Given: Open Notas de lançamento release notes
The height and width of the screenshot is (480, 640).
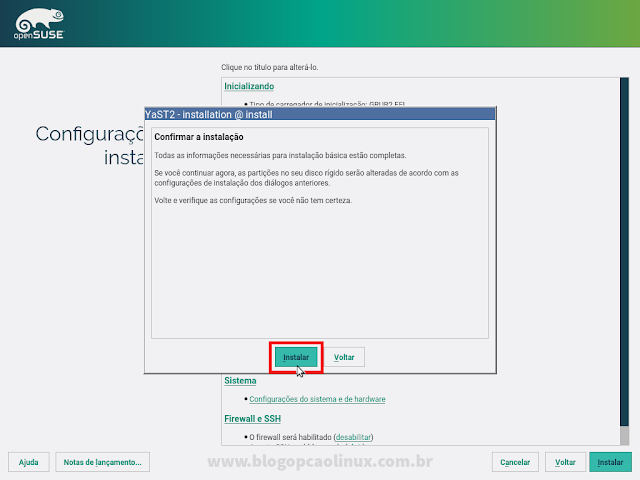Looking at the screenshot, I should 102,462.
